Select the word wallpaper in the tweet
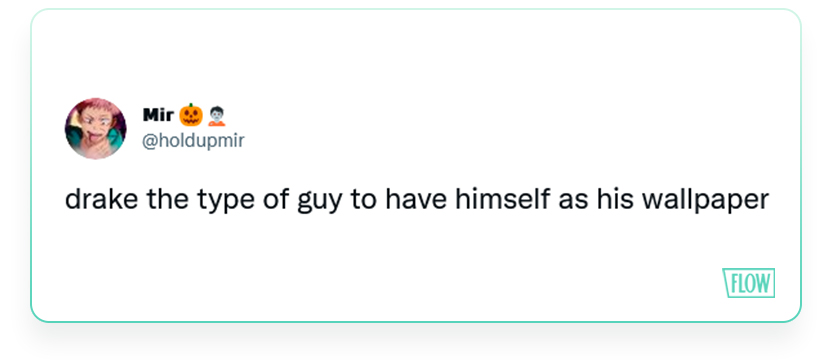 pyautogui.click(x=705, y=200)
